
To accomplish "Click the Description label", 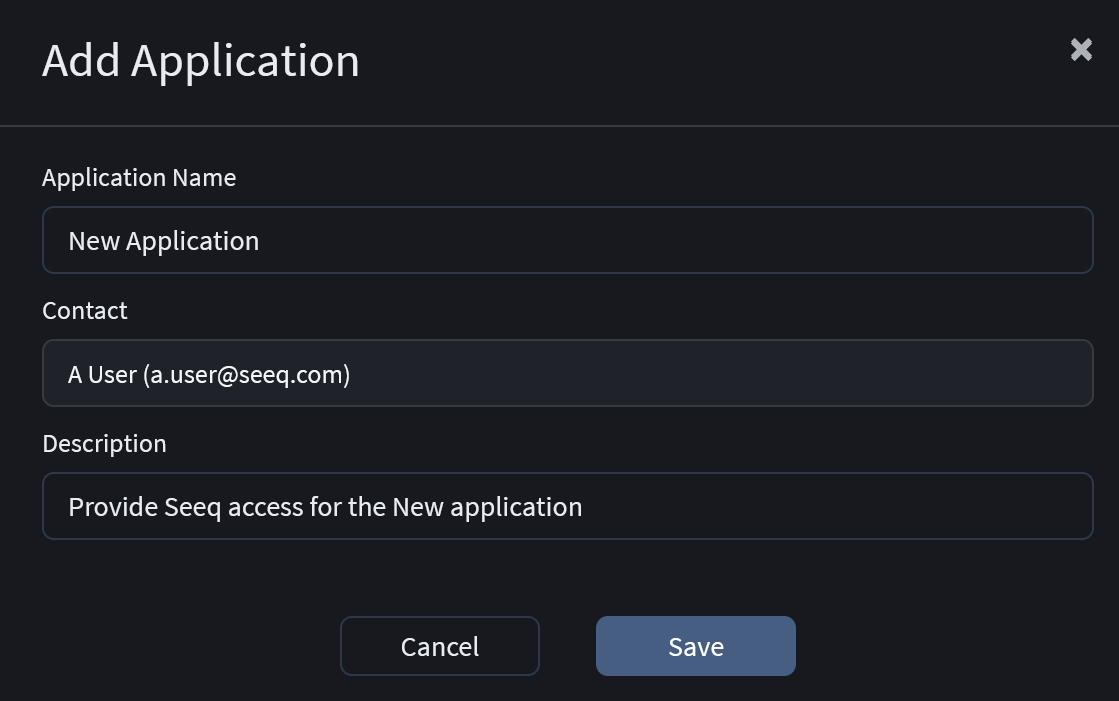I will click(x=104, y=443).
